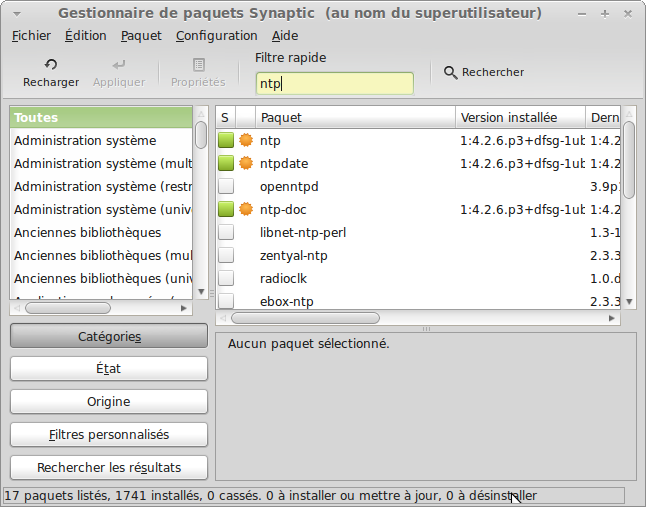The width and height of the screenshot is (646, 507).
Task: Select the Toutes category
Action: (x=101, y=117)
